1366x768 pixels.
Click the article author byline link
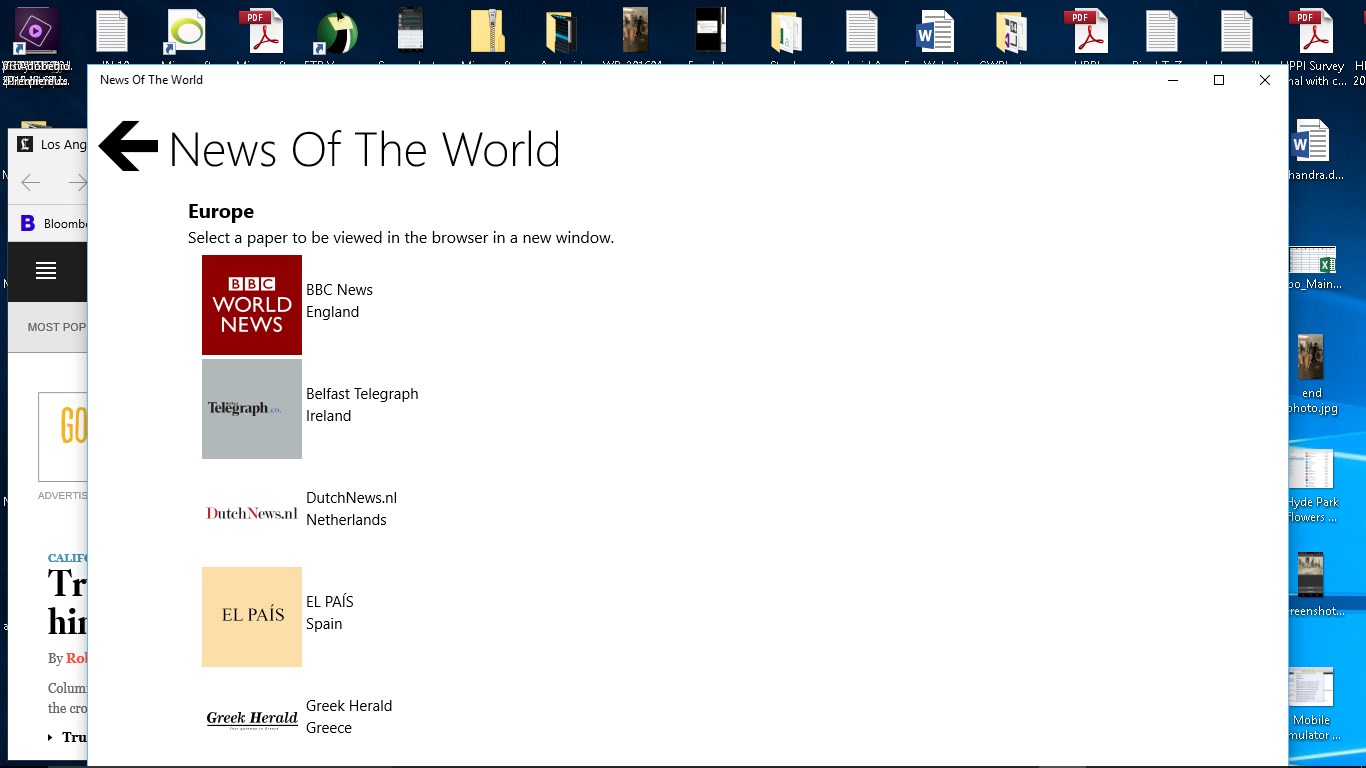pos(78,657)
